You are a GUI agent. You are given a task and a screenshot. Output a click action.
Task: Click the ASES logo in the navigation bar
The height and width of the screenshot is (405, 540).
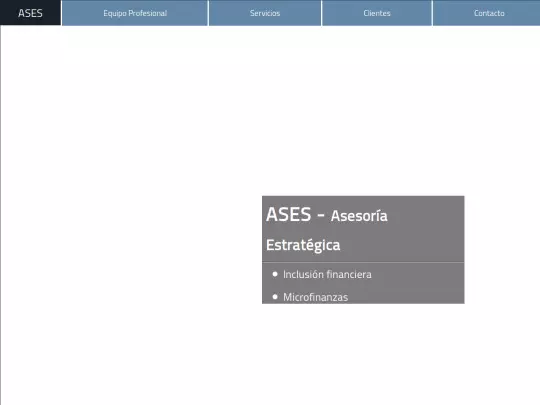click(30, 13)
